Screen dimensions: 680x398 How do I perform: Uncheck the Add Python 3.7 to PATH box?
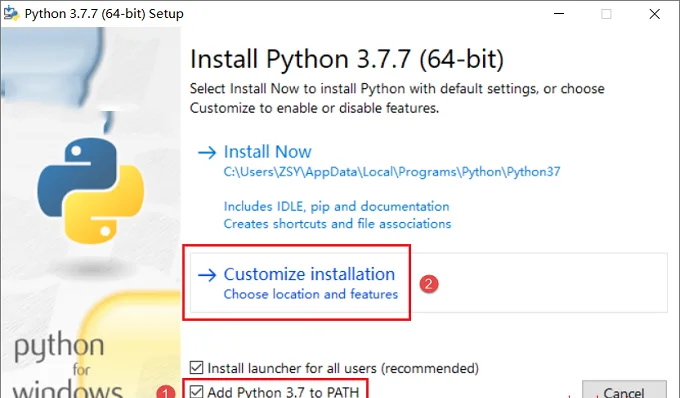coord(196,391)
